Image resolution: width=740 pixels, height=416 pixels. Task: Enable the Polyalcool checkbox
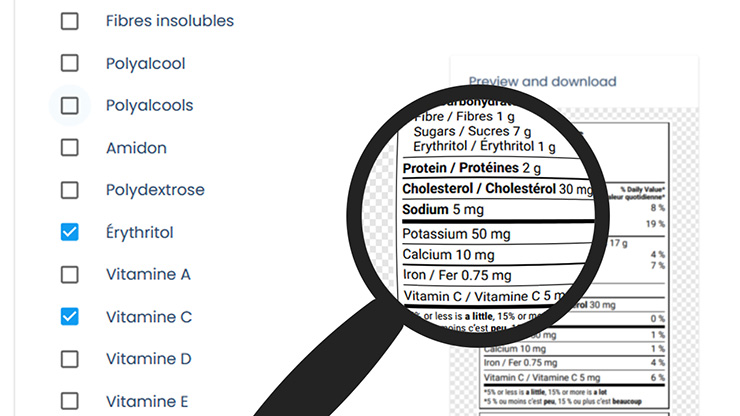tap(69, 63)
